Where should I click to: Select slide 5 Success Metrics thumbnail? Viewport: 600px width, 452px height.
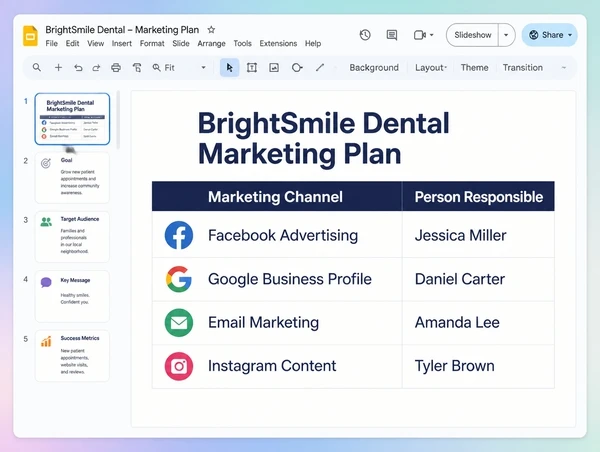(72, 356)
